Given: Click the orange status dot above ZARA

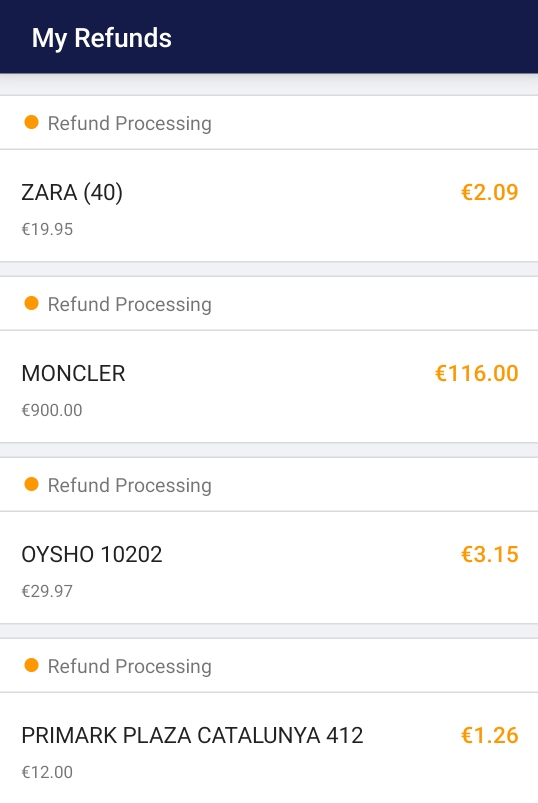Looking at the screenshot, I should point(31,122).
